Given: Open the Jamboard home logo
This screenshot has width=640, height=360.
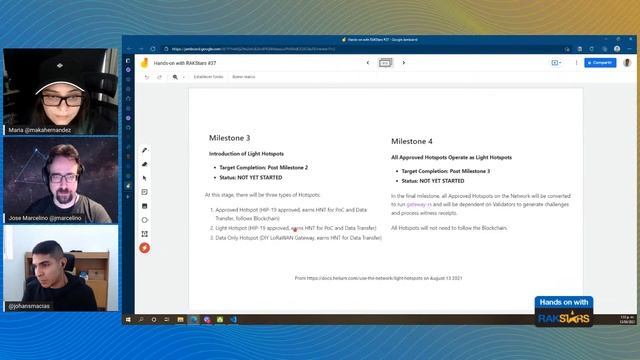Looking at the screenshot, I should pyautogui.click(x=144, y=63).
